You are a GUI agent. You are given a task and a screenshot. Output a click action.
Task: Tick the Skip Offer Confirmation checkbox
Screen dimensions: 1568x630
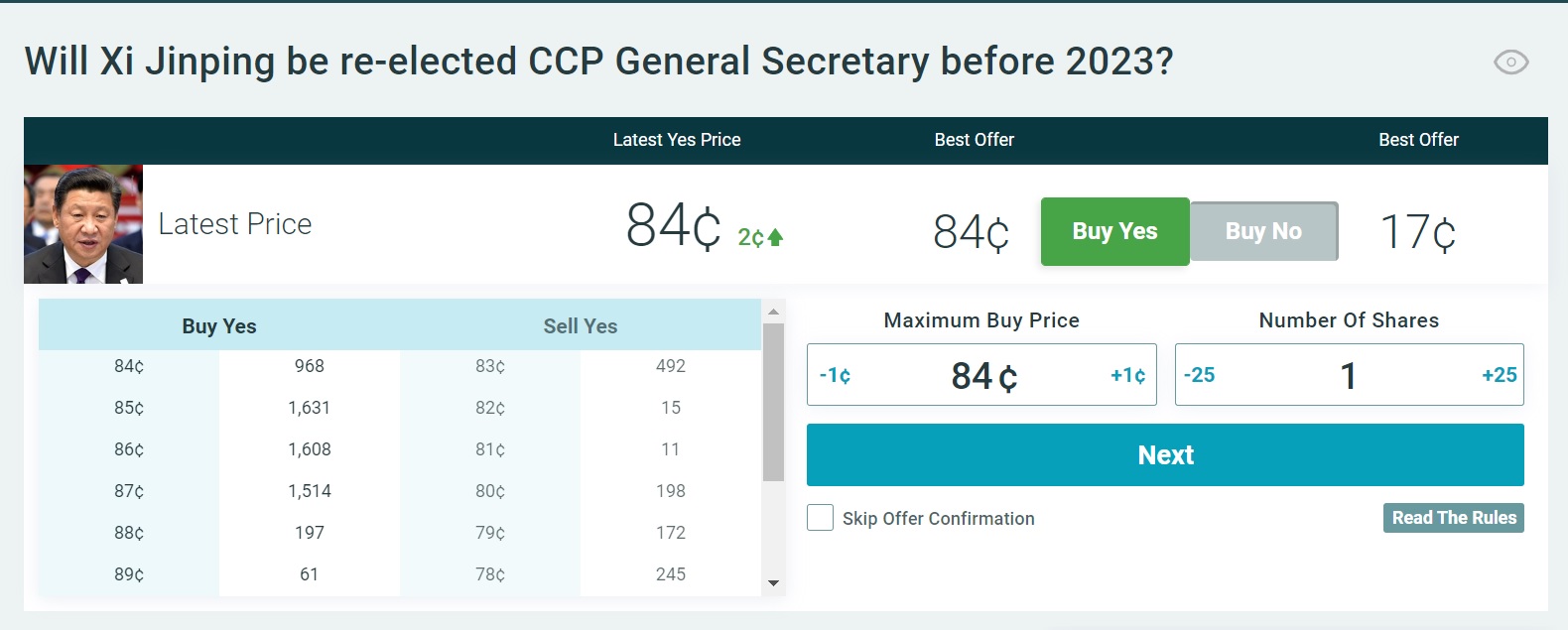click(x=820, y=518)
